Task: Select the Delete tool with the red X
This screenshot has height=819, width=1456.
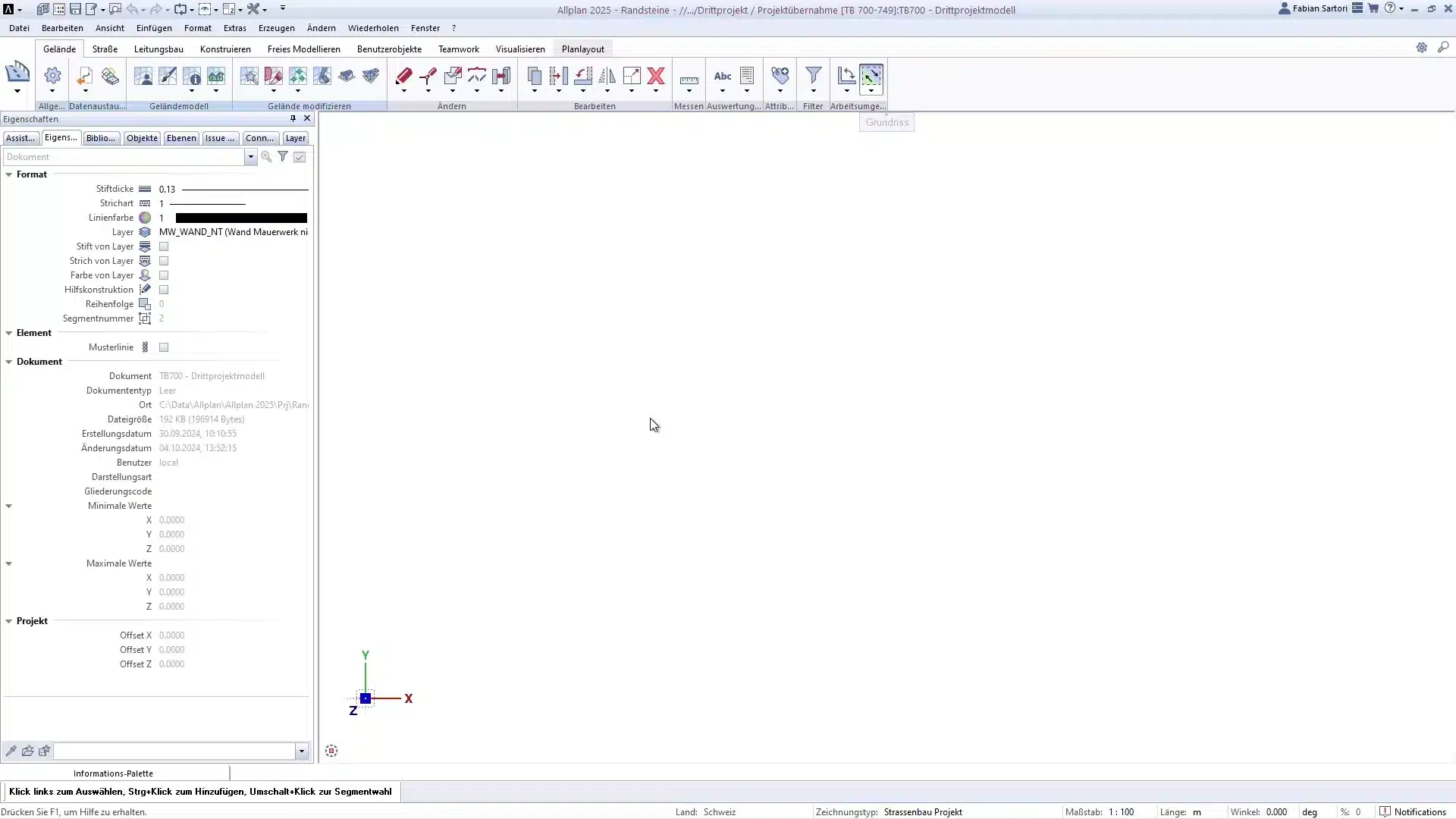Action: (656, 76)
